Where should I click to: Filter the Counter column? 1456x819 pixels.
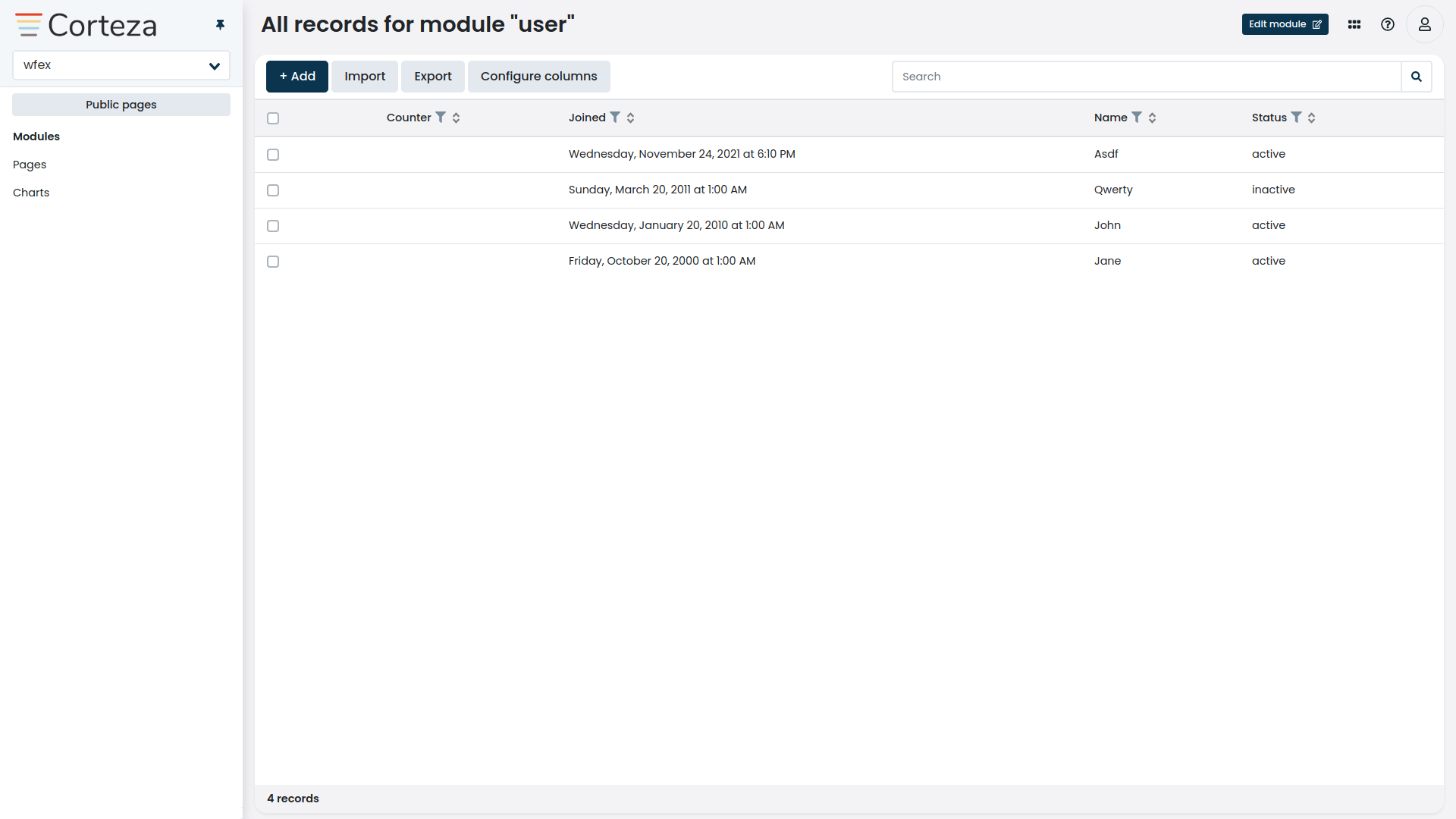tap(441, 118)
